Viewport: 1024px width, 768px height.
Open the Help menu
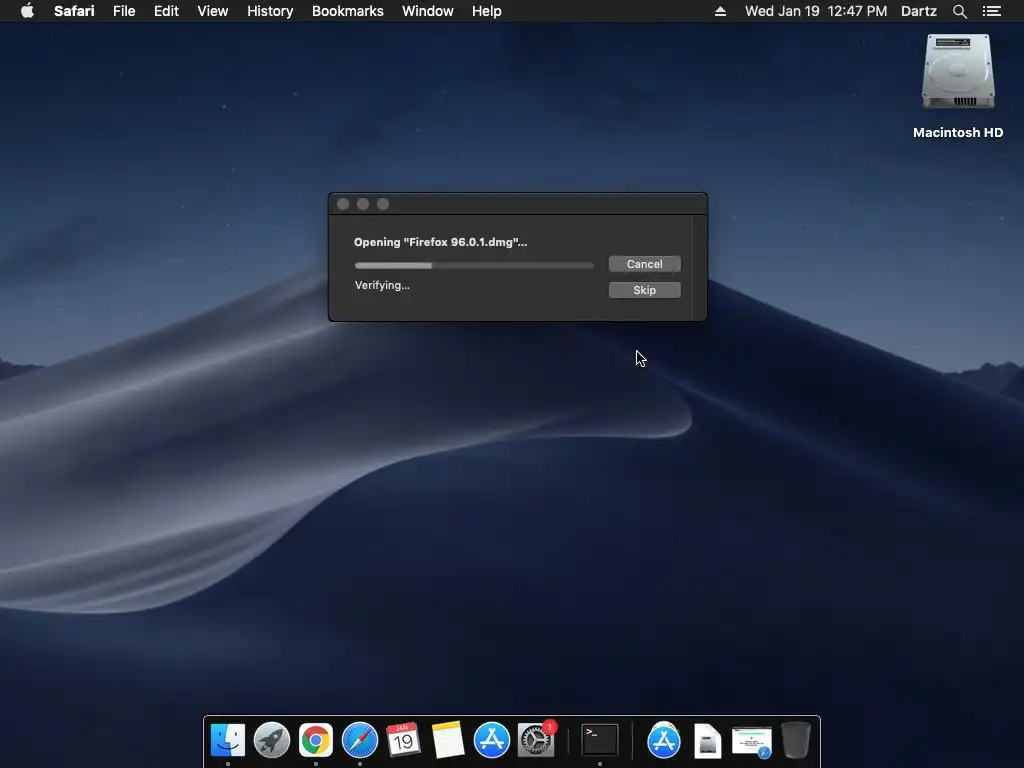(487, 11)
